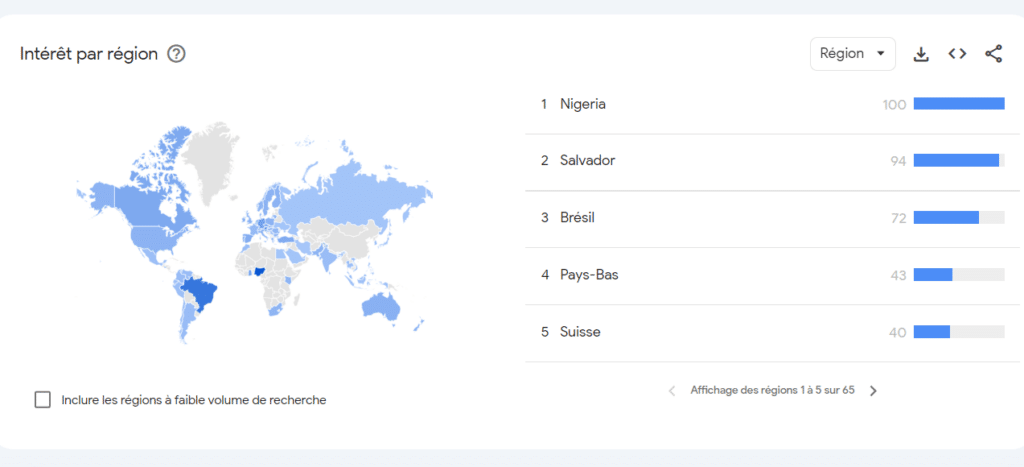Open the embed code icon
This screenshot has height=467, width=1024.
coord(957,54)
